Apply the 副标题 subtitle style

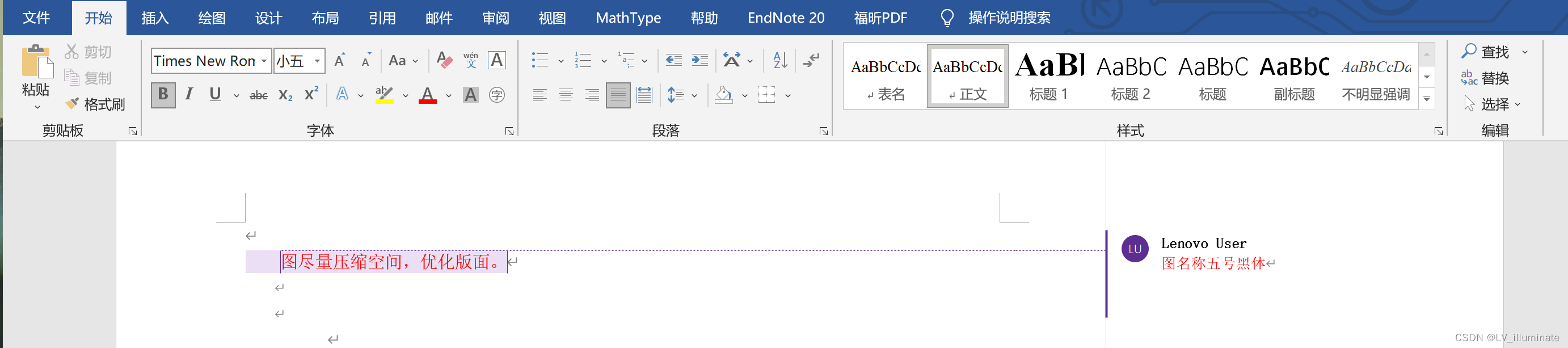(x=1294, y=76)
